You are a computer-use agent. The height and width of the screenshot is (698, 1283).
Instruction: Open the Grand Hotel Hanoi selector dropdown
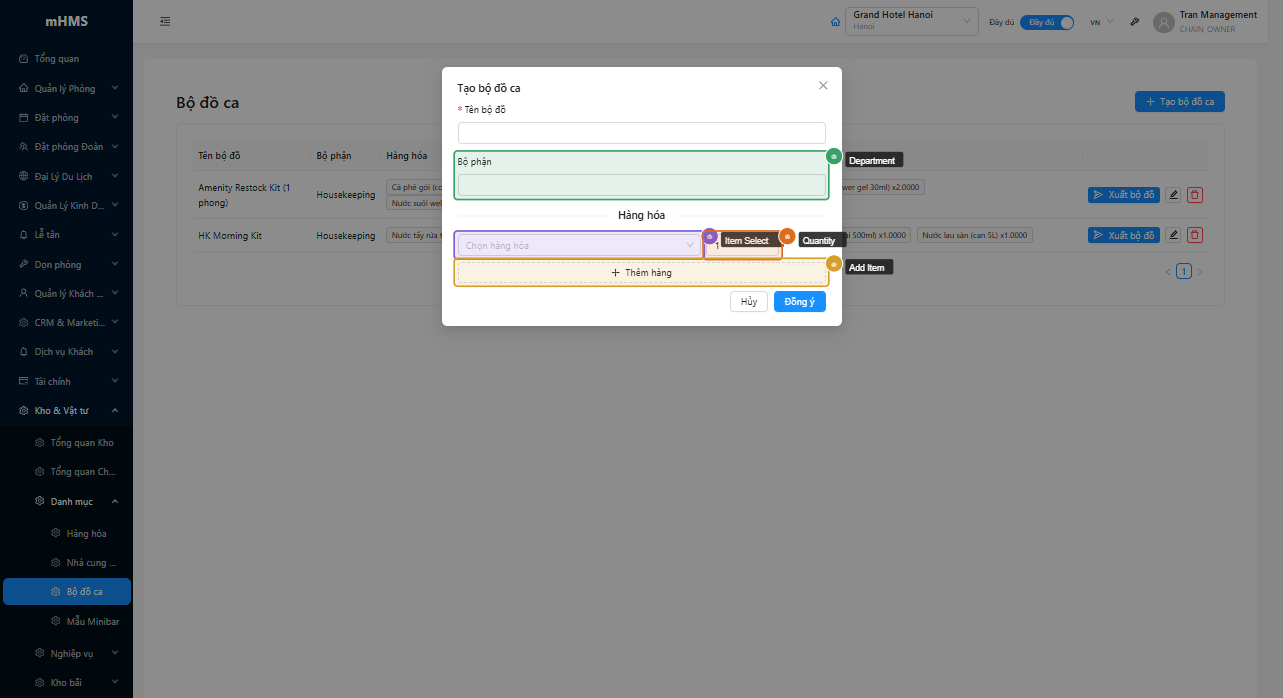(911, 22)
